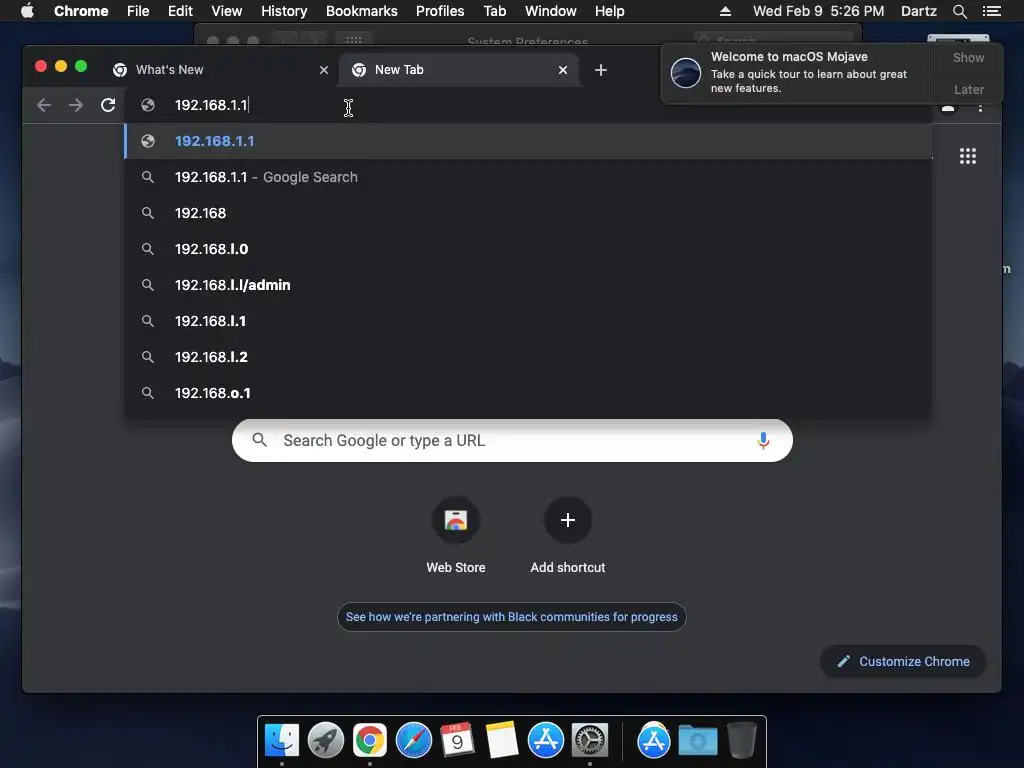
Task: Open Spotlight search in the menu bar
Action: tap(959, 11)
